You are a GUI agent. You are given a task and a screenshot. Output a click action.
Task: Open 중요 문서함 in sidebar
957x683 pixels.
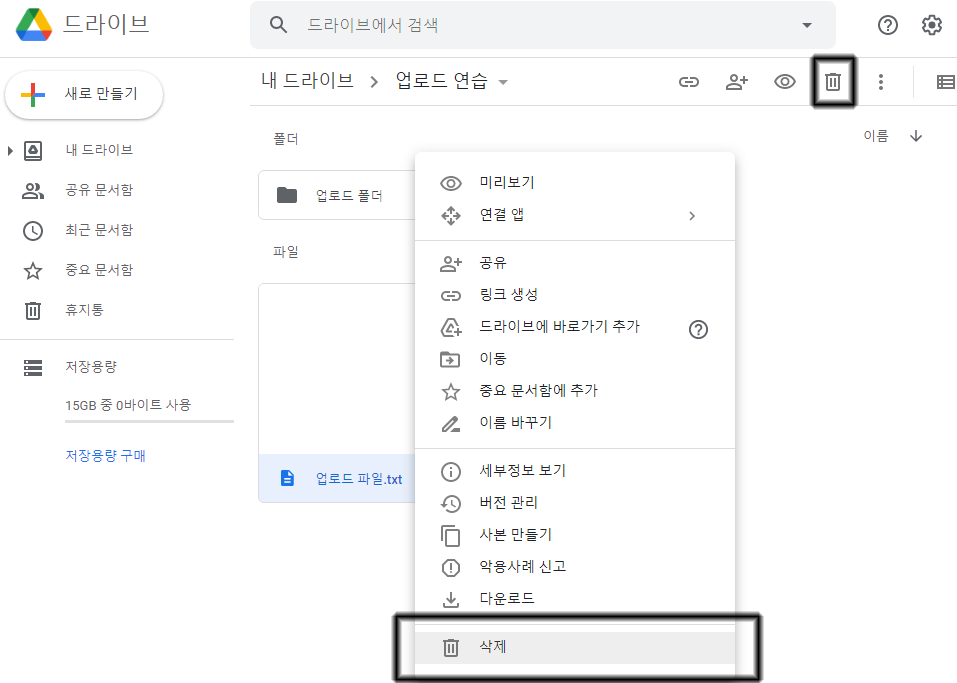click(99, 270)
